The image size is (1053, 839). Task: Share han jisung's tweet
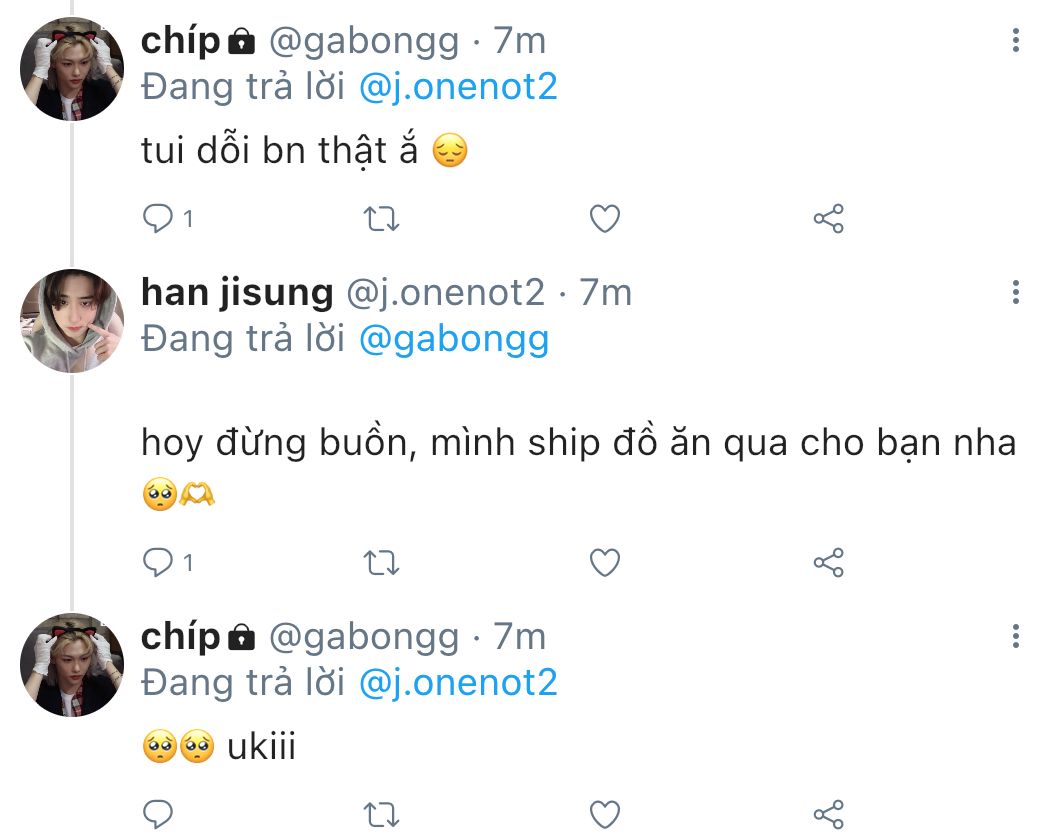pos(829,562)
